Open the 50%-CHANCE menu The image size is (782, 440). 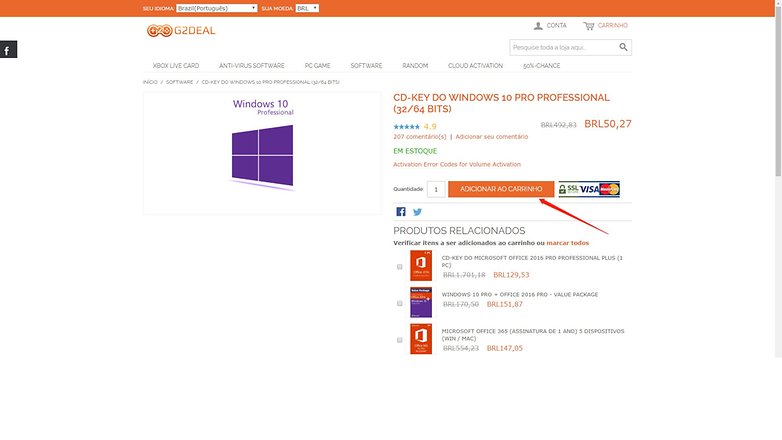pyautogui.click(x=542, y=66)
